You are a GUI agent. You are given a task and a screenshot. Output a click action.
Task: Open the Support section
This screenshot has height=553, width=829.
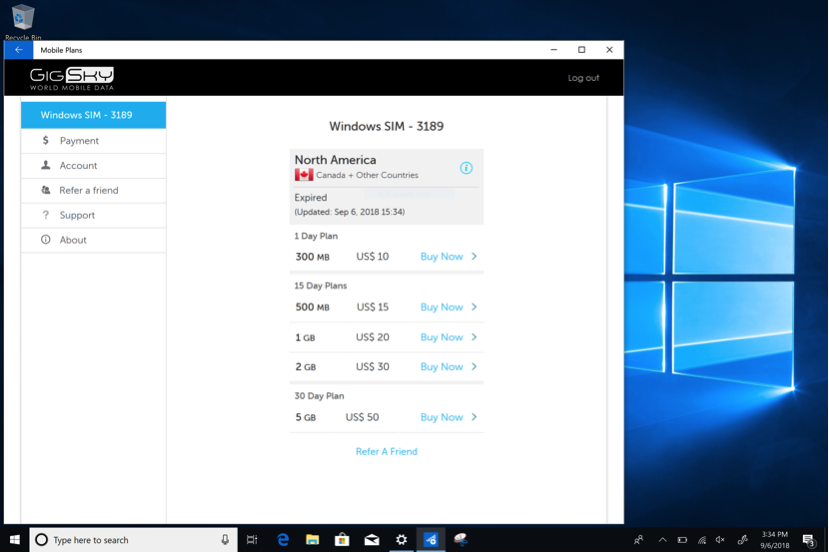coord(94,215)
